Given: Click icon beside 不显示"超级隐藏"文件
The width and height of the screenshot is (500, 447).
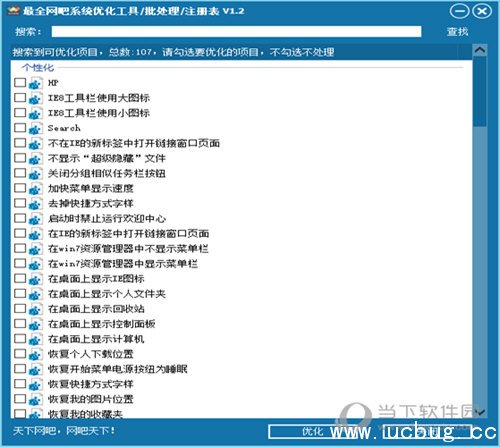Looking at the screenshot, I should (x=36, y=158).
